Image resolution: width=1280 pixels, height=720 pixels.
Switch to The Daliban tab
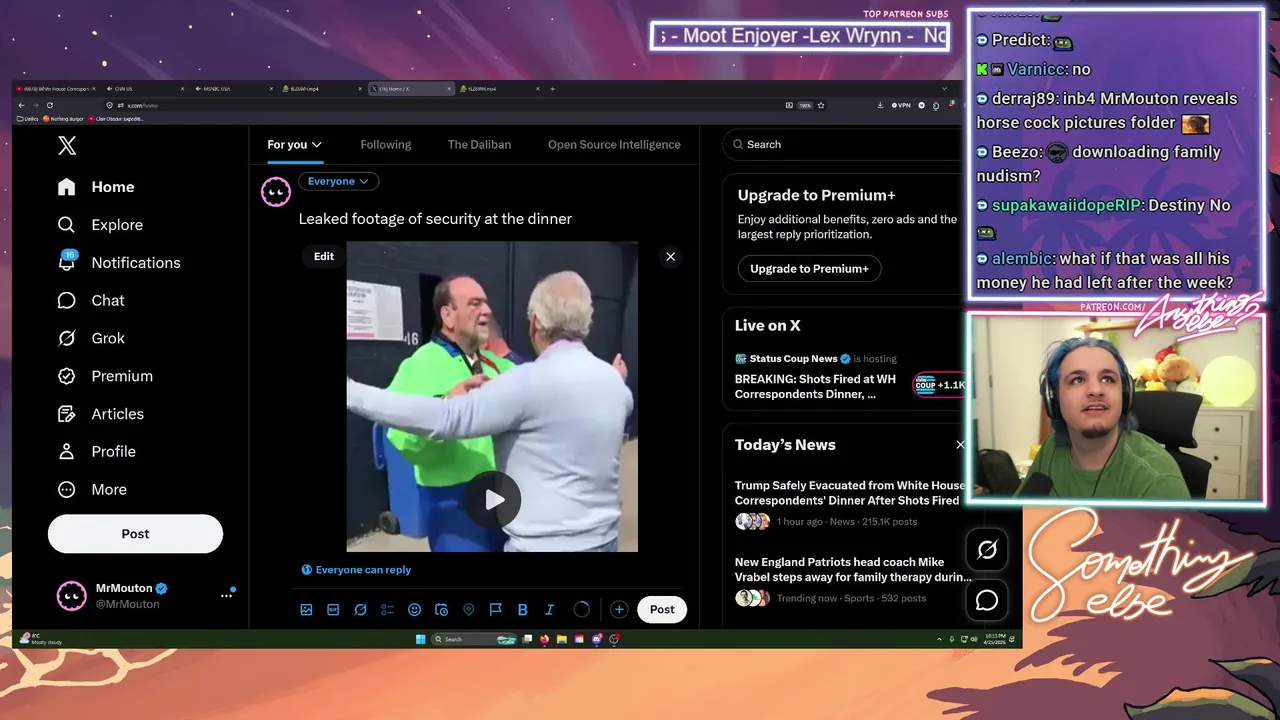479,145
